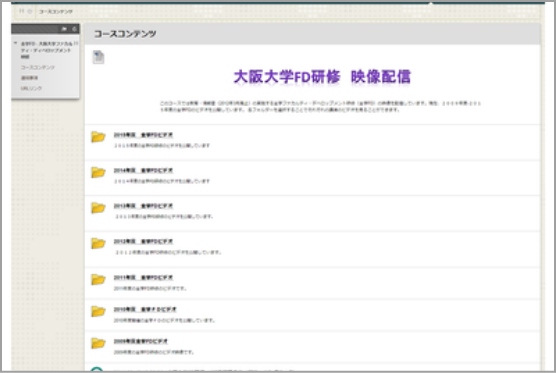Click the description text under 2011年度 folder
556x373 pixels.
[150, 288]
